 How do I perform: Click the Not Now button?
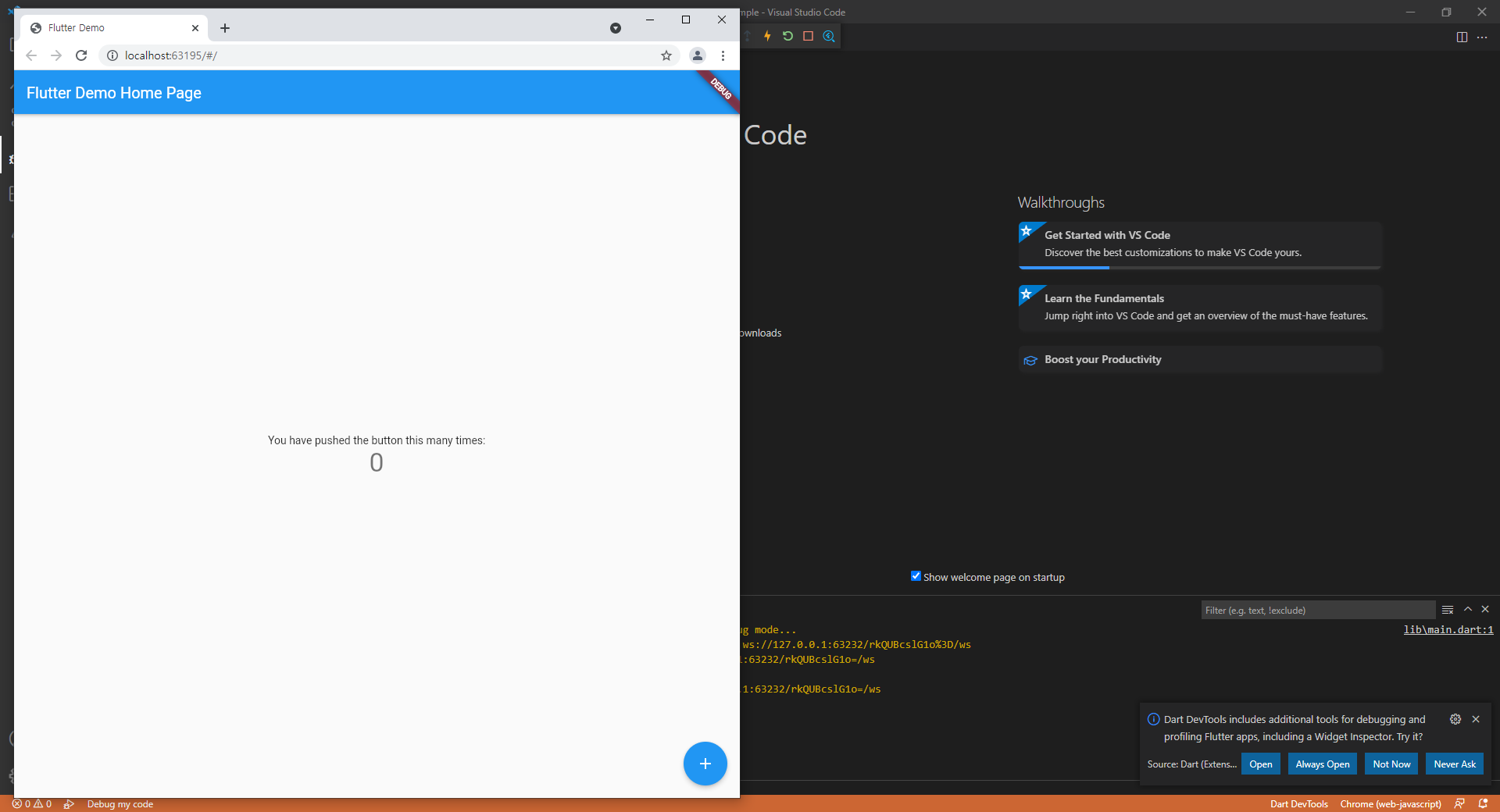(1391, 764)
